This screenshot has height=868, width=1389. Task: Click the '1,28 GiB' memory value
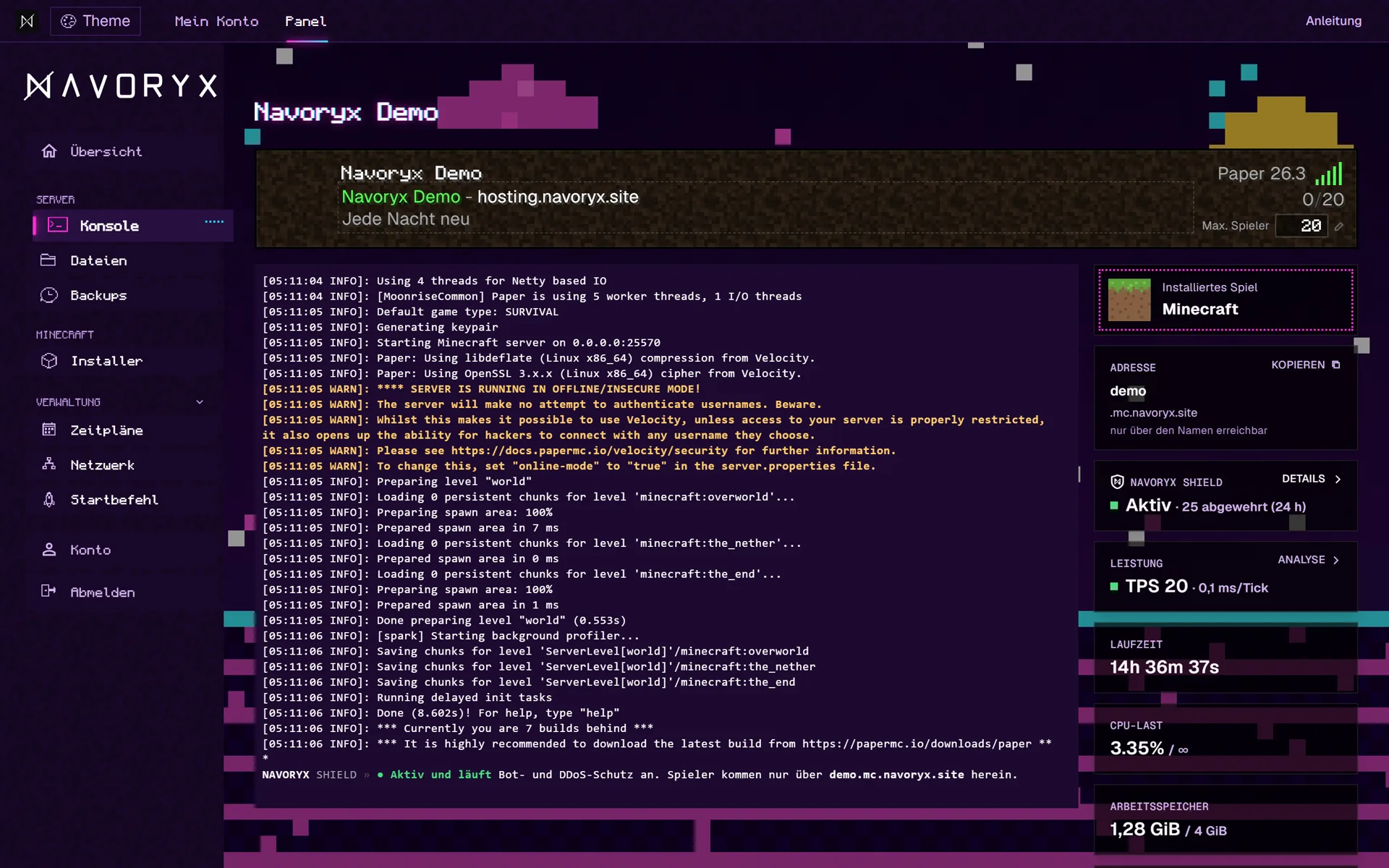pos(1144,829)
